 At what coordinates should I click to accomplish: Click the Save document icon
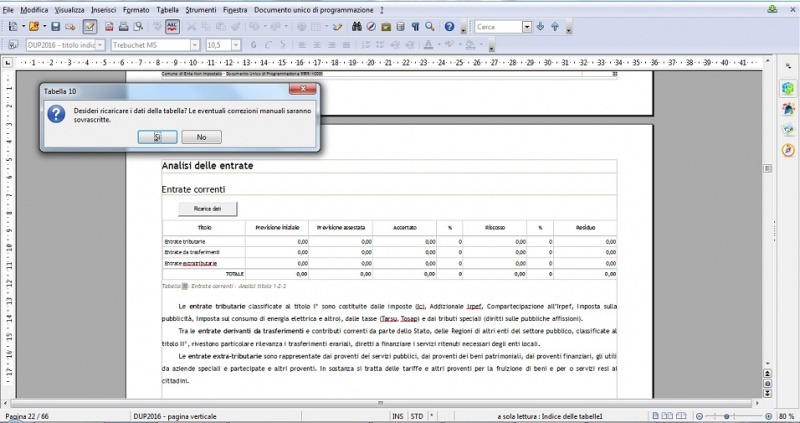click(x=56, y=26)
